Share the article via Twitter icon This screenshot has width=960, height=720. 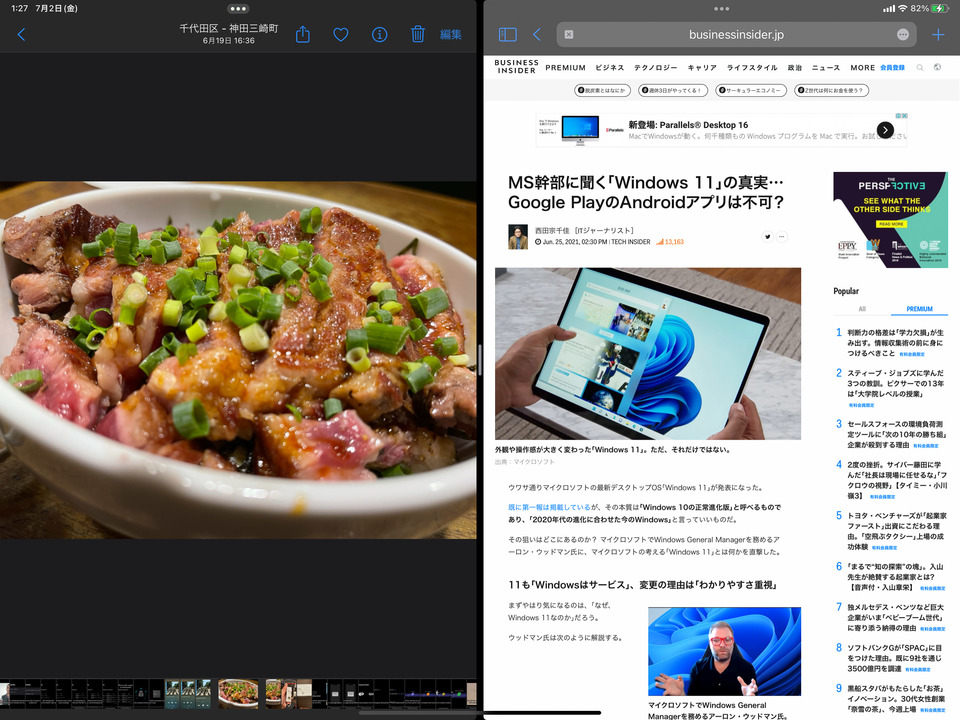(768, 237)
